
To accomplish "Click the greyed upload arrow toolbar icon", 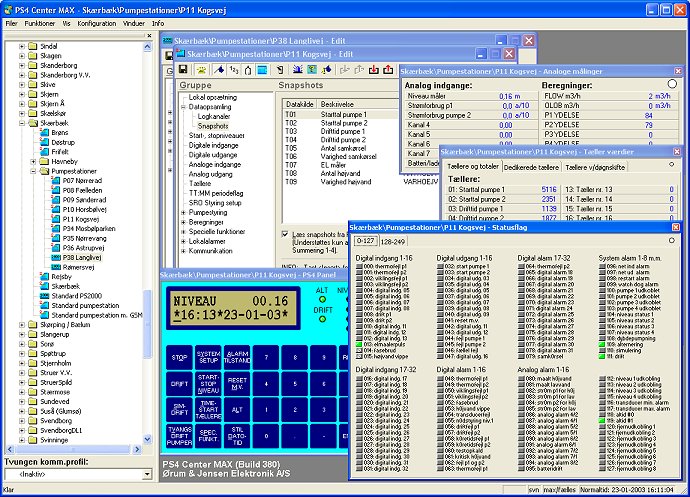I will coord(359,70).
